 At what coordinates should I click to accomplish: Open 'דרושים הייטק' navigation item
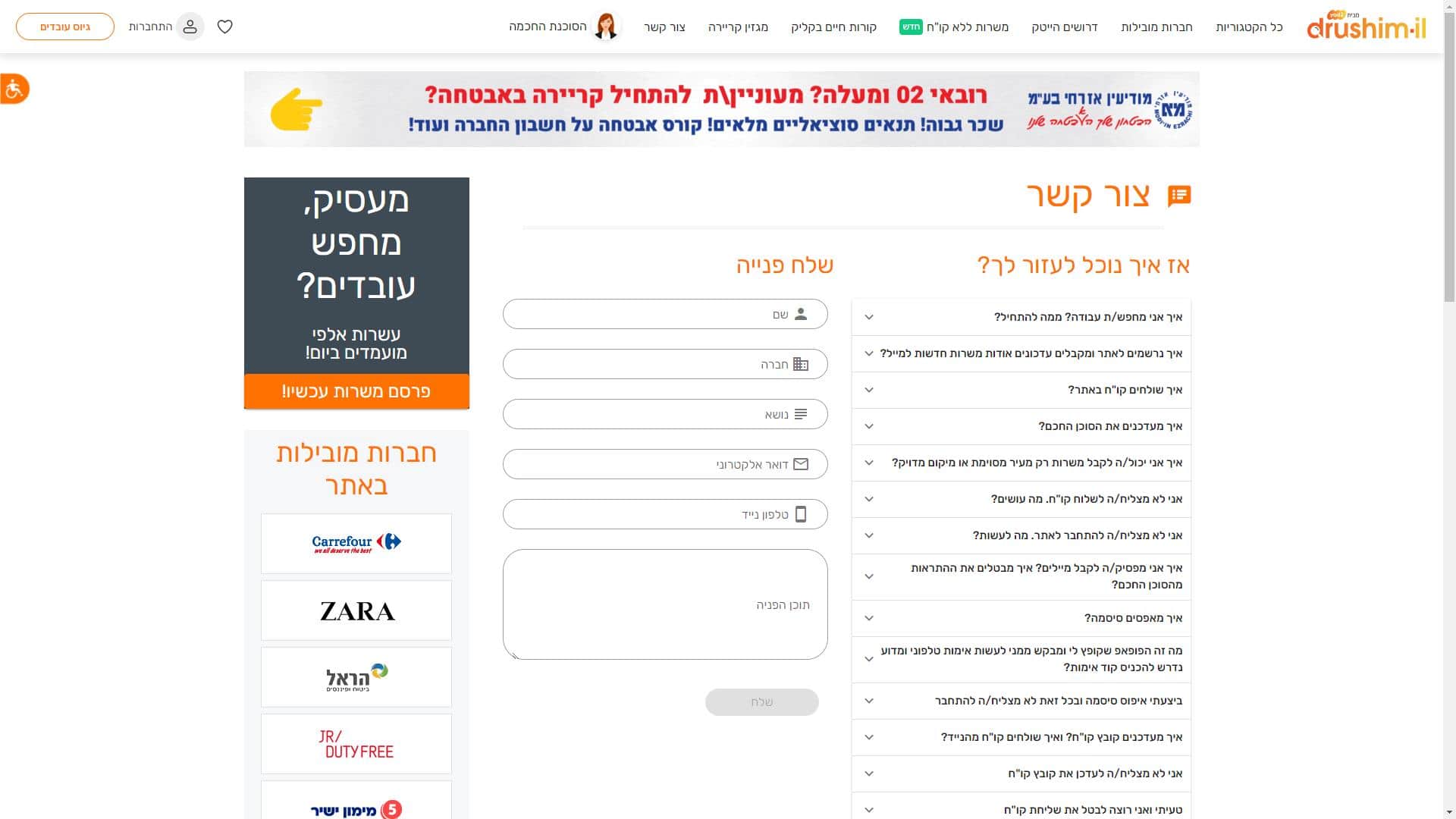point(1064,27)
